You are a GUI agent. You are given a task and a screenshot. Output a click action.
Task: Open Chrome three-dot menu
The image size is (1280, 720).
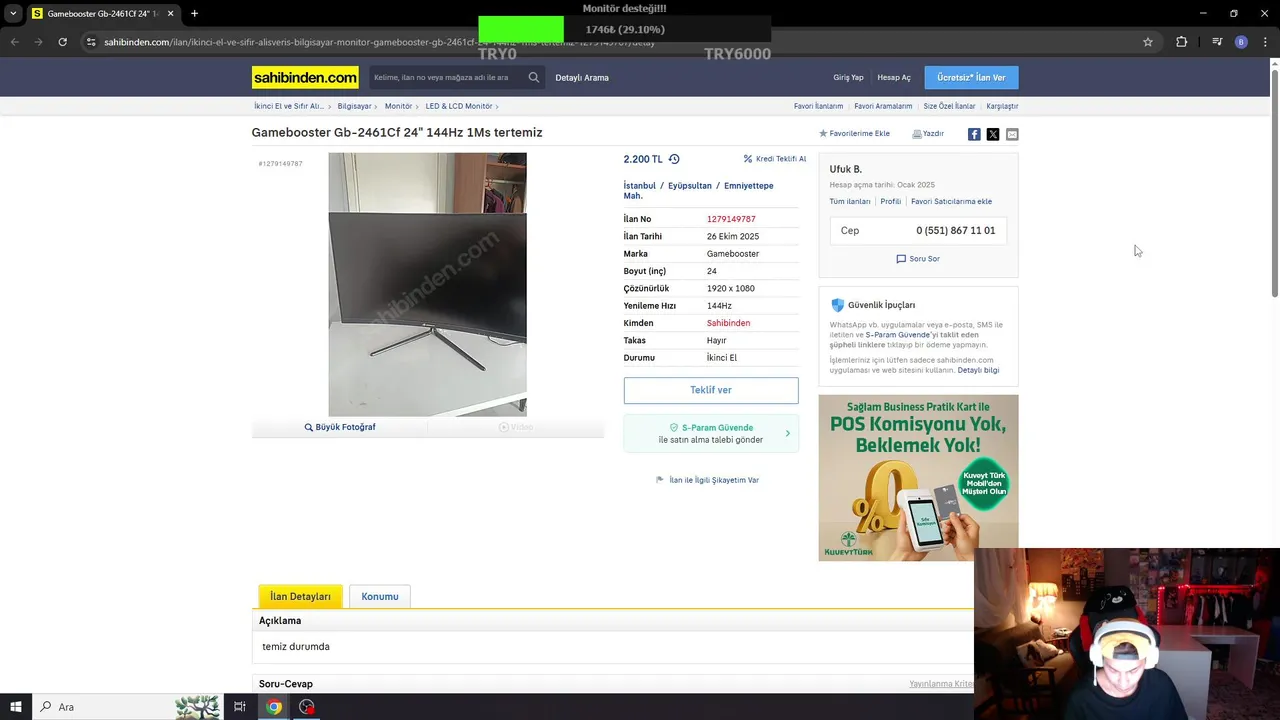pyautogui.click(x=1265, y=42)
